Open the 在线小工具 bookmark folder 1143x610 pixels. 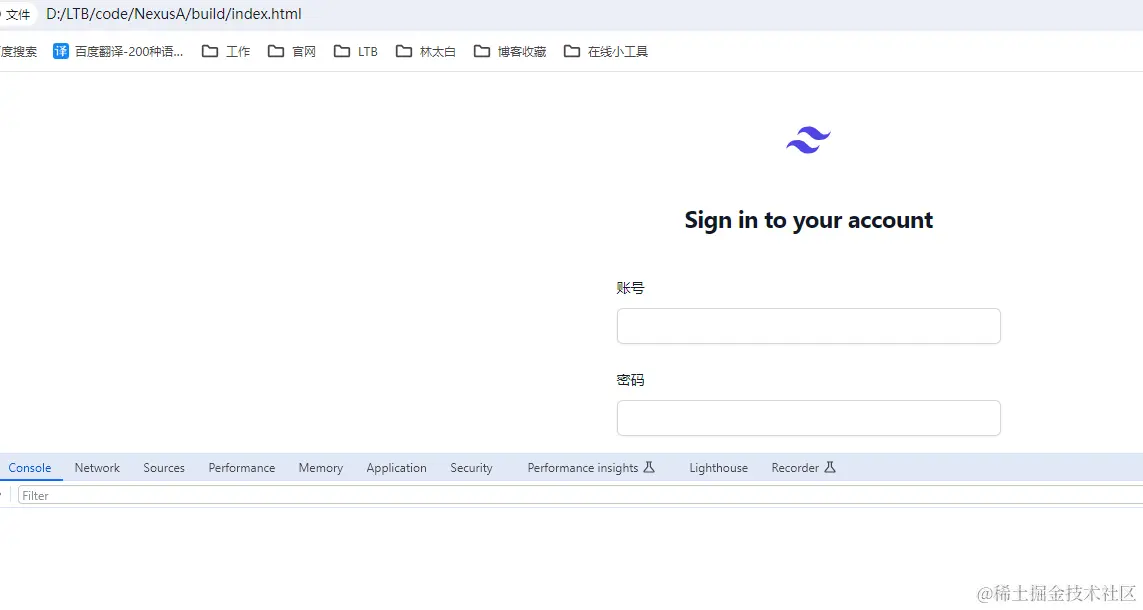606,51
